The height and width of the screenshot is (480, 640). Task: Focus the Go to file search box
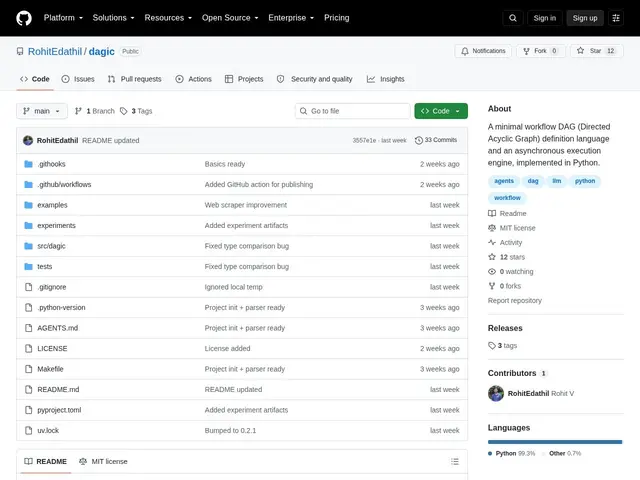[353, 111]
